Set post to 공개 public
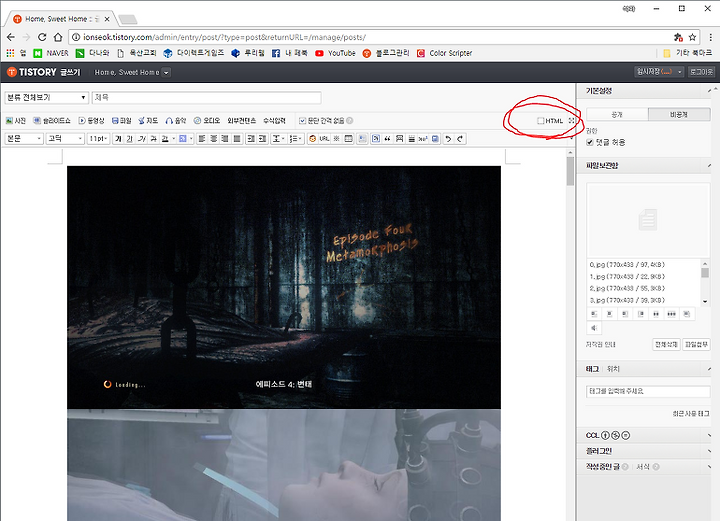Image resolution: width=720 pixels, height=521 pixels. point(617,115)
